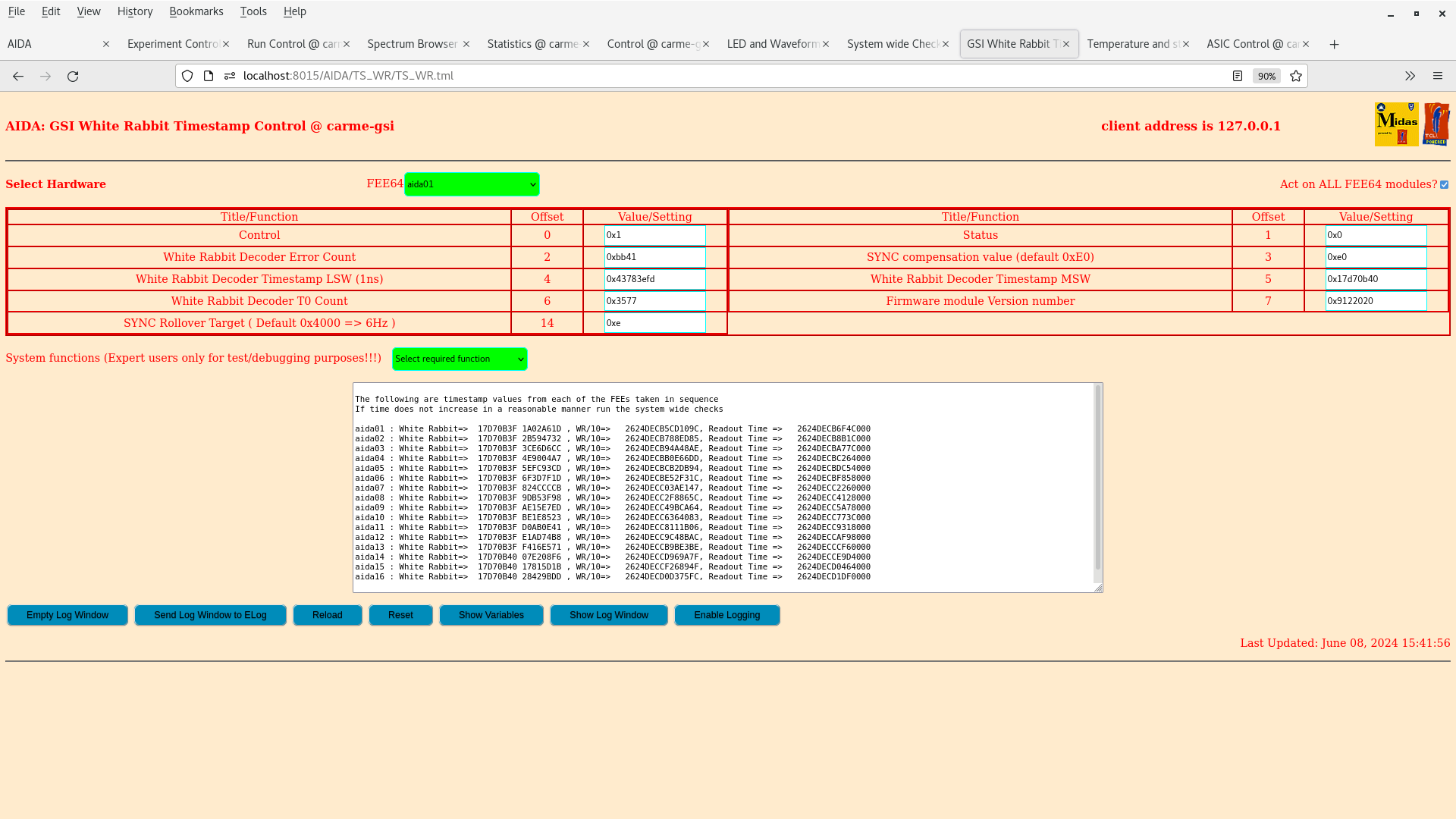Reload the current page icon
This screenshot has width=1456, height=819.
[x=73, y=76]
